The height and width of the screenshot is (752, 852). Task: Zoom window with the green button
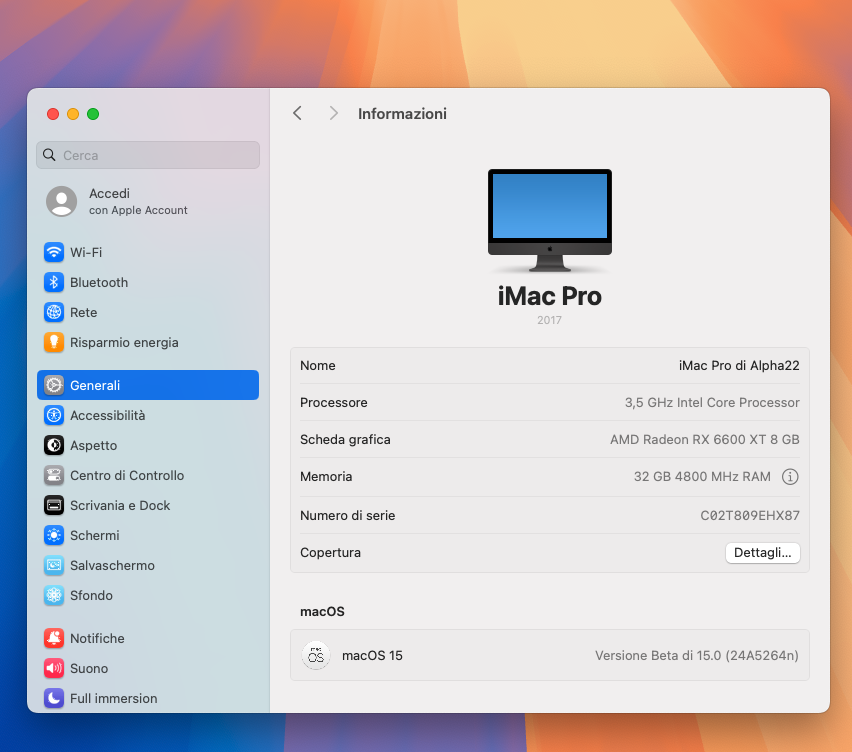coord(93,114)
